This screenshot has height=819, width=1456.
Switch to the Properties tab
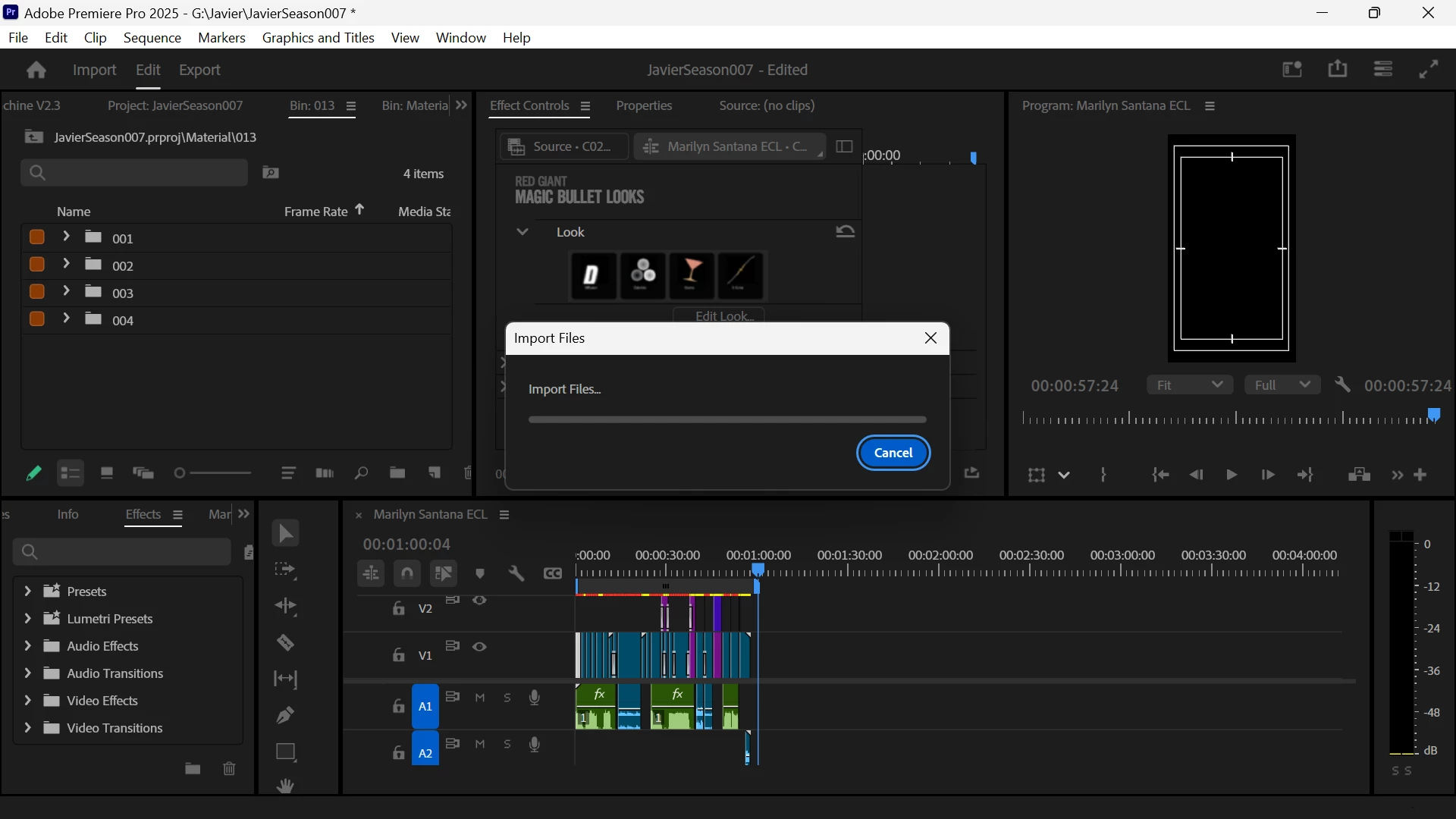[644, 105]
